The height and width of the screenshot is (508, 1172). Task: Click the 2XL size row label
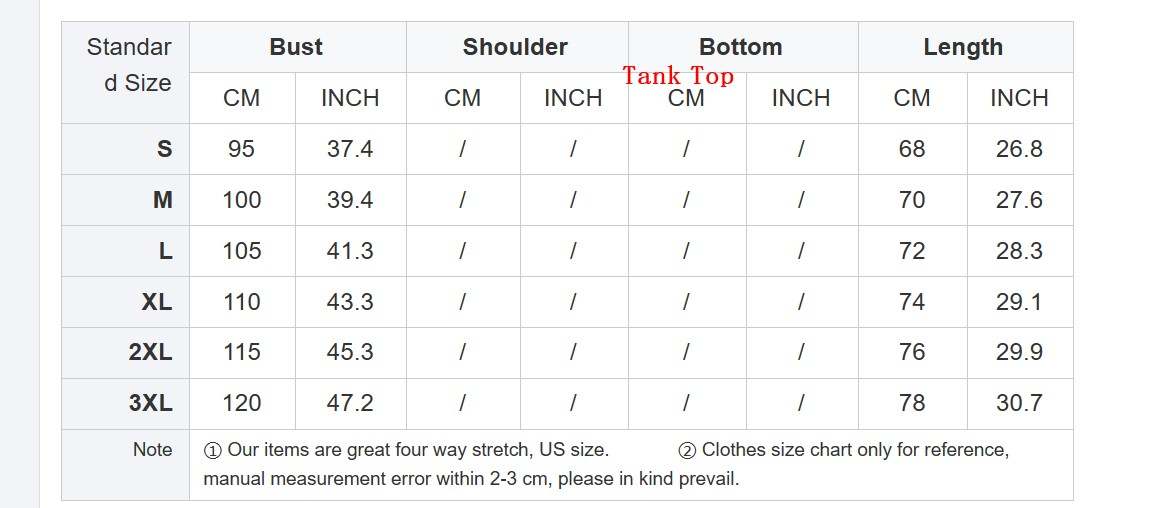tap(151, 352)
